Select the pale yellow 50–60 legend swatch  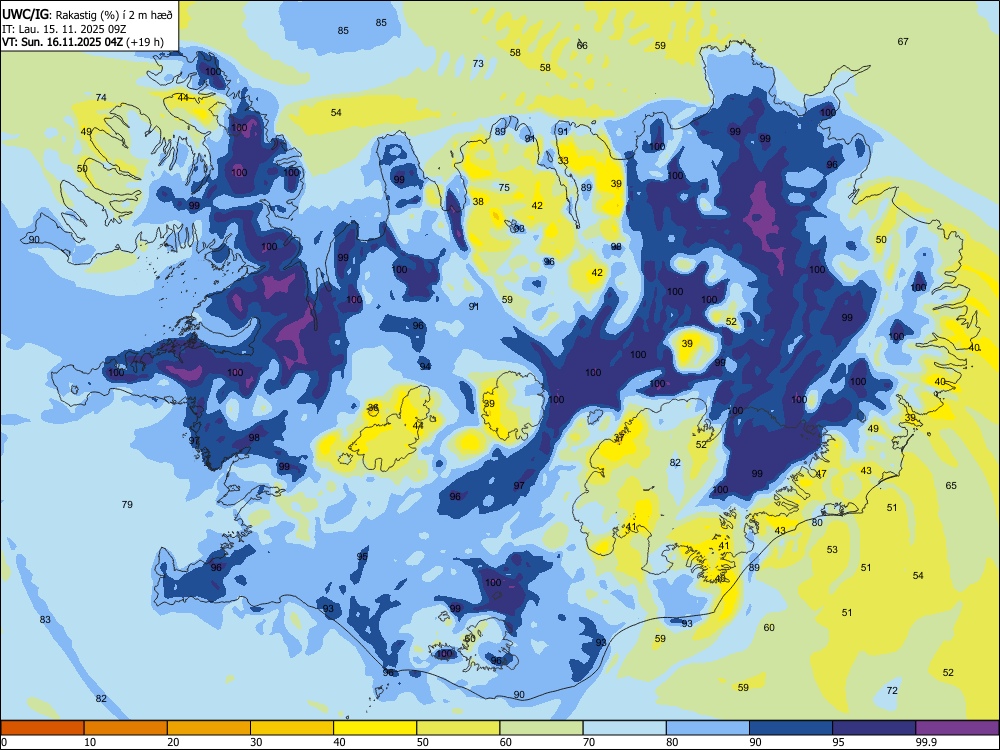pyautogui.click(x=458, y=728)
